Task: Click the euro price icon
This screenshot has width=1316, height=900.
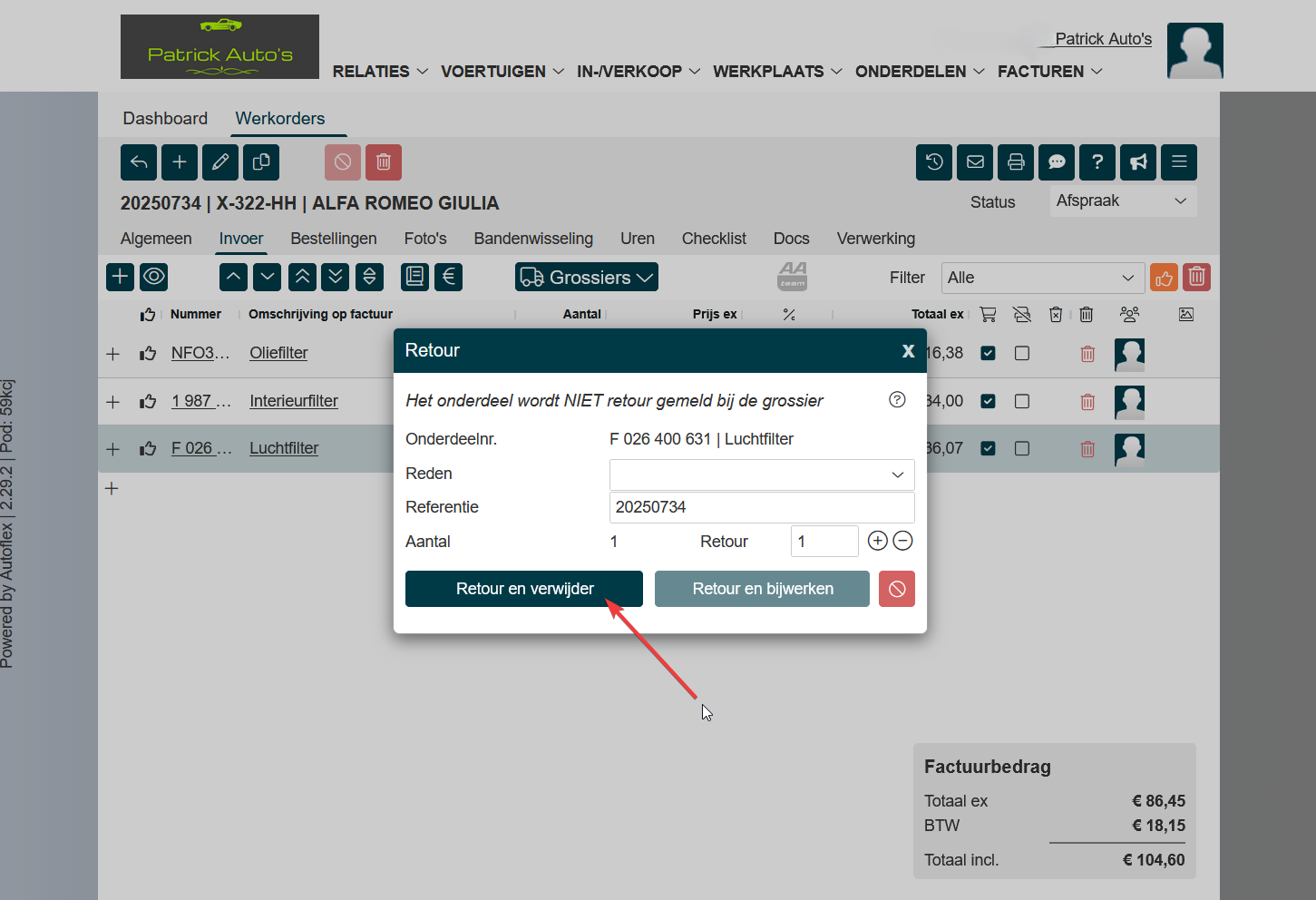Action: 449,277
